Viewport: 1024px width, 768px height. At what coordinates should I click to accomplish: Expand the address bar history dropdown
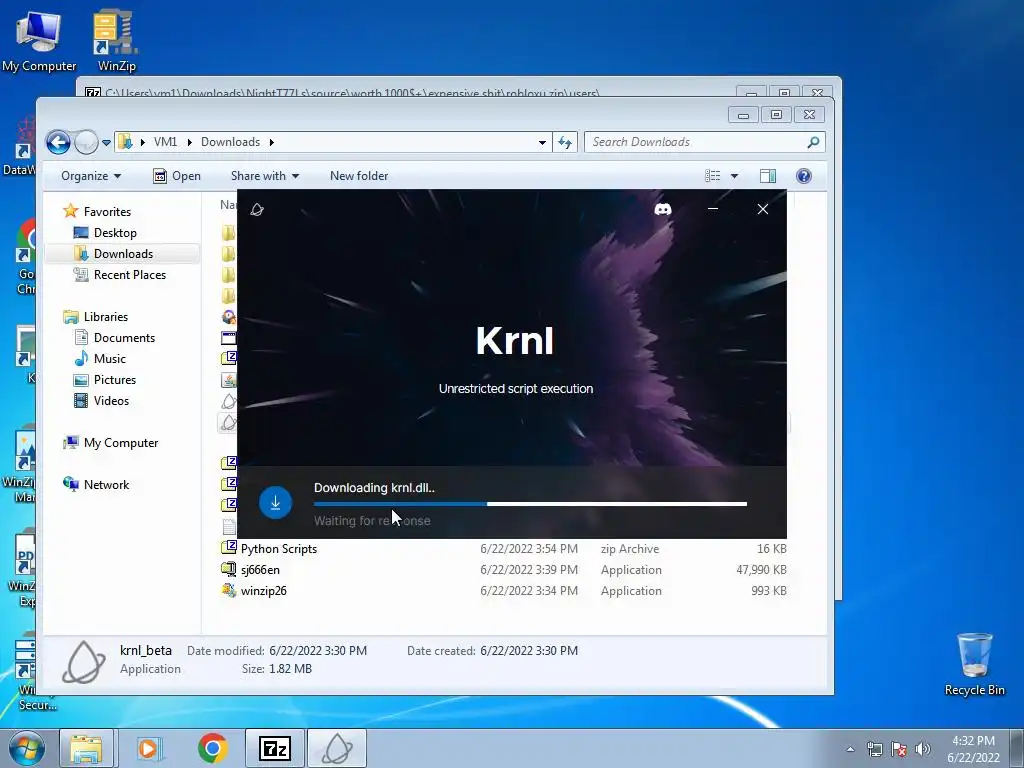point(542,142)
